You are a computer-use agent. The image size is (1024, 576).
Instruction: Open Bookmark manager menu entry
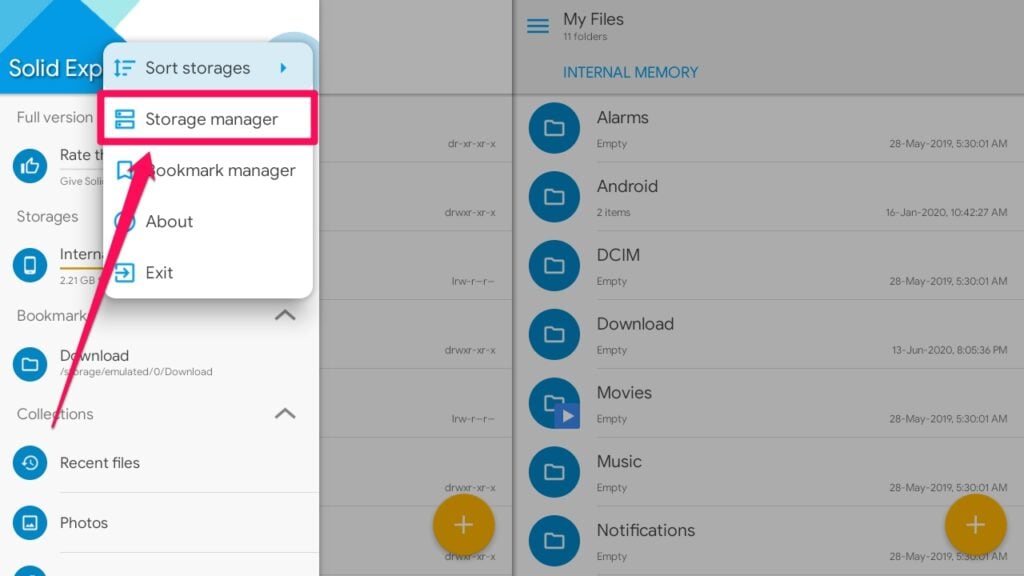tap(208, 170)
